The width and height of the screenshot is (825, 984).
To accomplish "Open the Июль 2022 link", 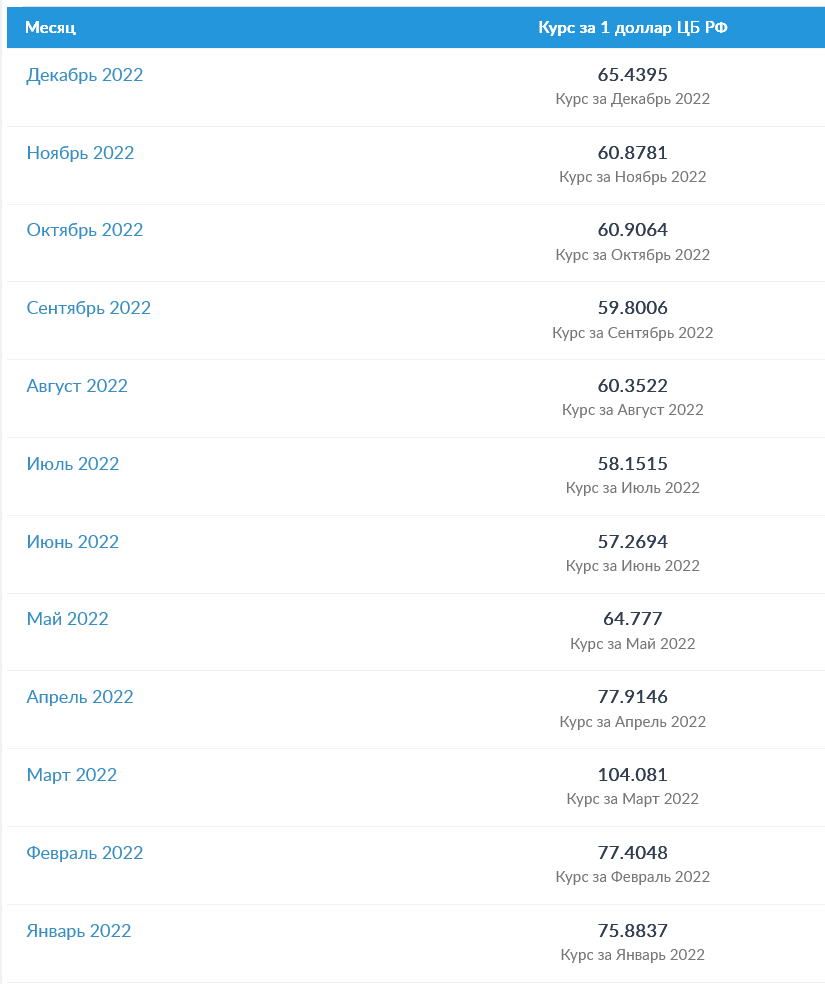I will [73, 464].
